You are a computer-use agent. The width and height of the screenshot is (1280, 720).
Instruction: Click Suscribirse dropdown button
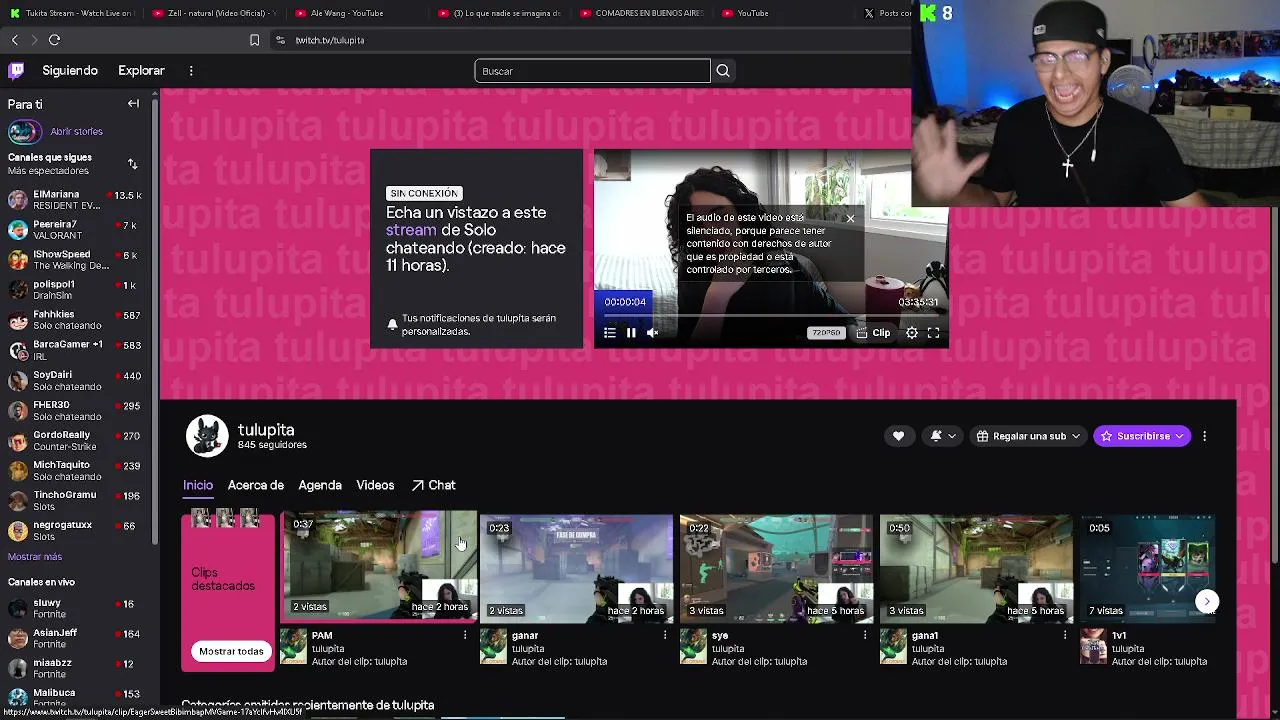click(x=1142, y=436)
